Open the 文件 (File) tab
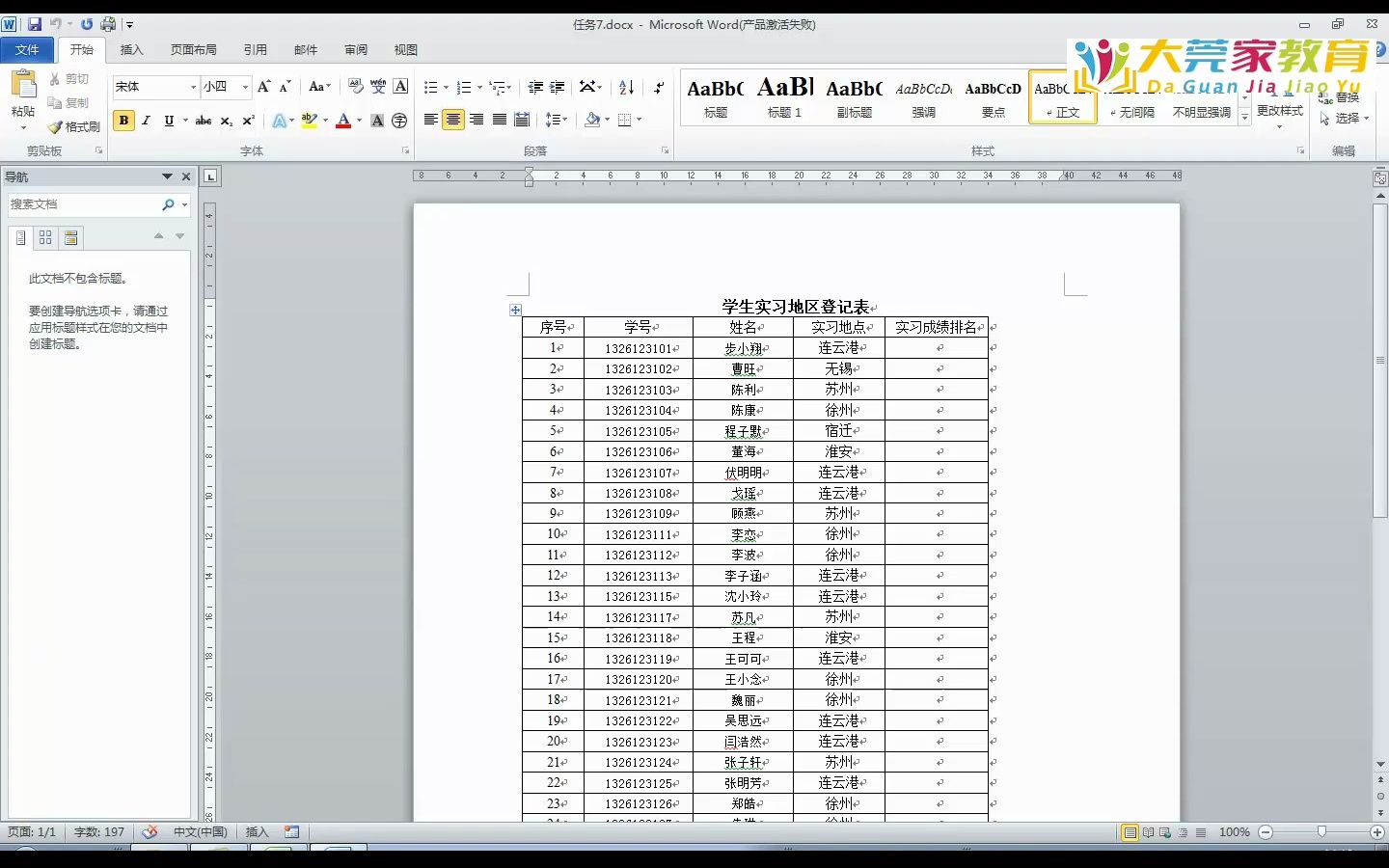 tap(27, 49)
